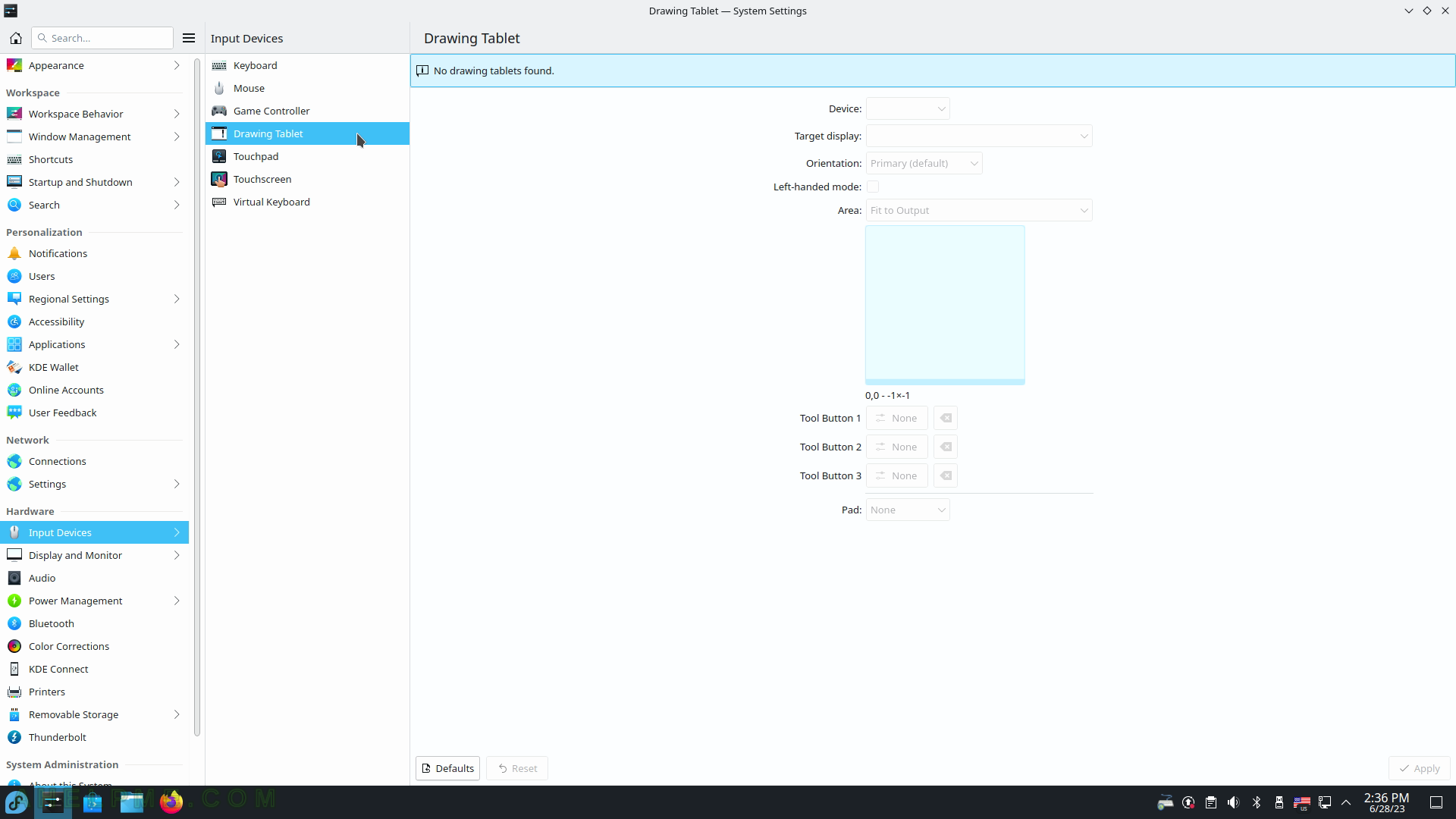Open the volume control in system tray
1456x819 pixels.
(x=1234, y=802)
